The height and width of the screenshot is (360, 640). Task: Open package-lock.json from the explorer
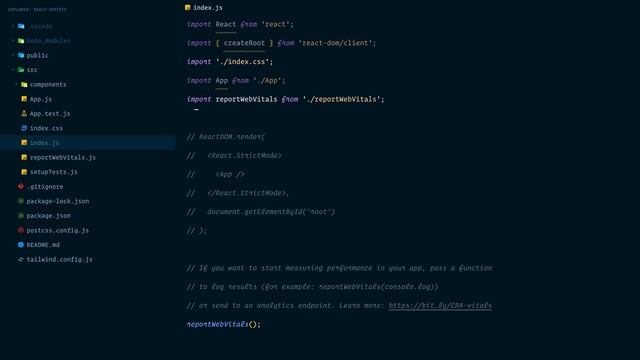coord(58,201)
